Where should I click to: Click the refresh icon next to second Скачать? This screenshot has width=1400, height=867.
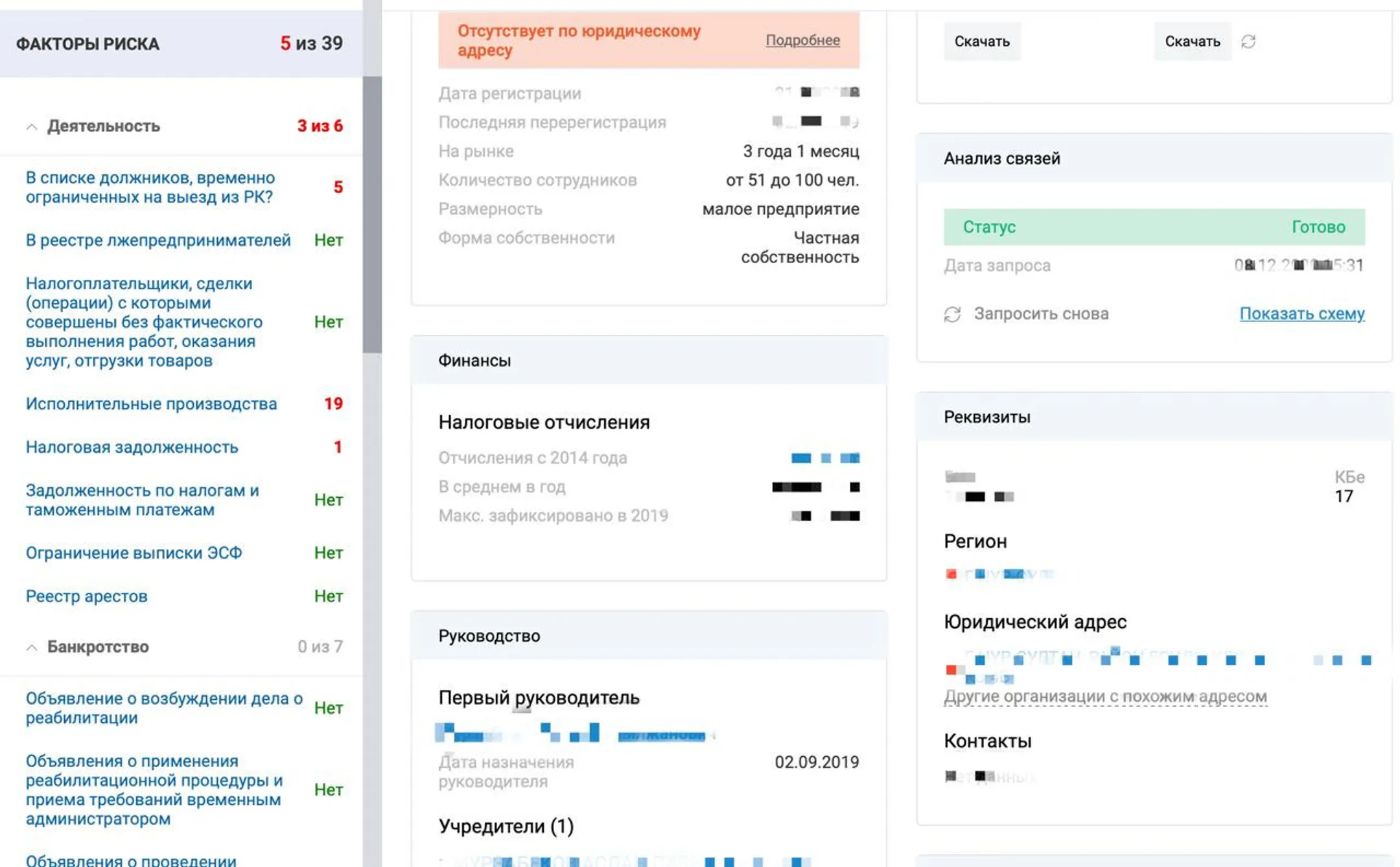[x=1248, y=41]
